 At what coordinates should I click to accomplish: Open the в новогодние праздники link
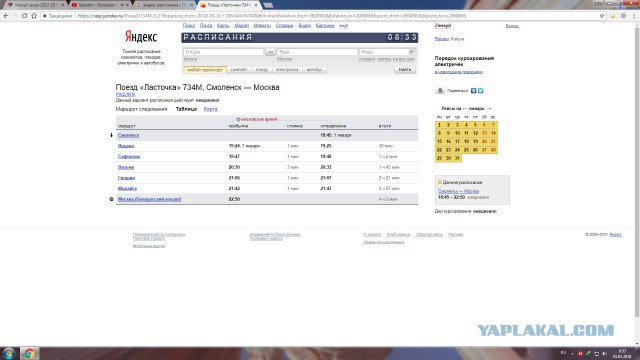tap(459, 72)
